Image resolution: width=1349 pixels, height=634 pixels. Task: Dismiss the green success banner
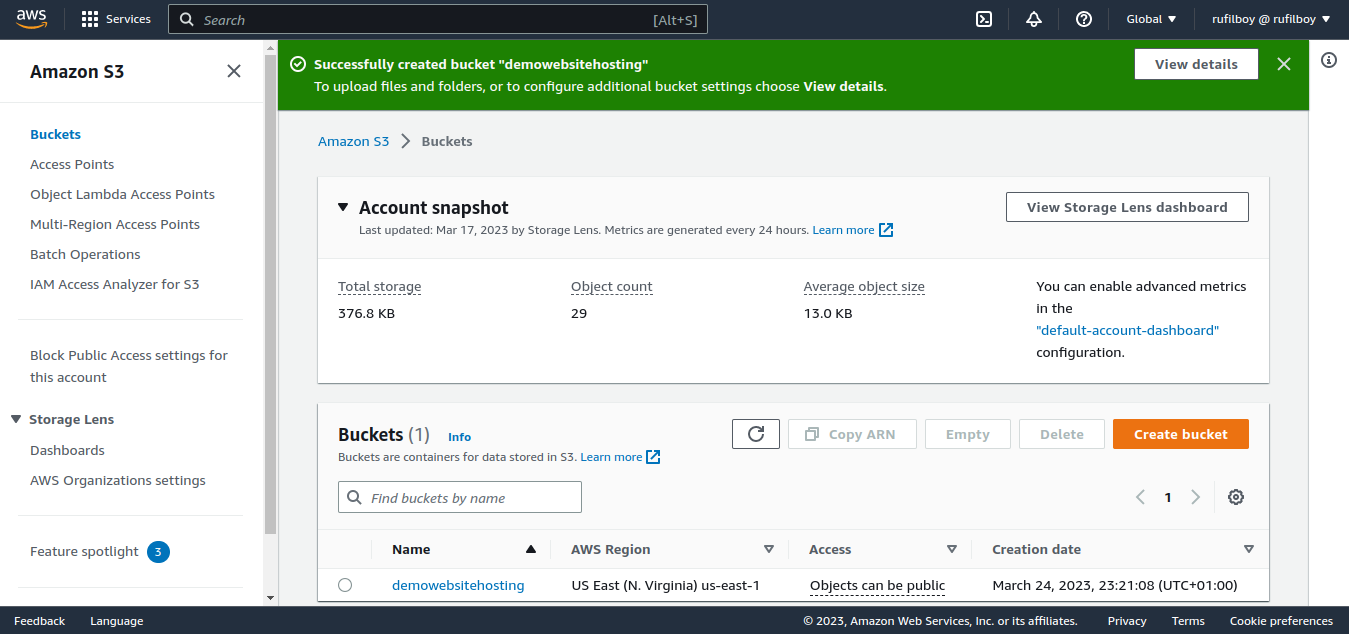pyautogui.click(x=1284, y=64)
